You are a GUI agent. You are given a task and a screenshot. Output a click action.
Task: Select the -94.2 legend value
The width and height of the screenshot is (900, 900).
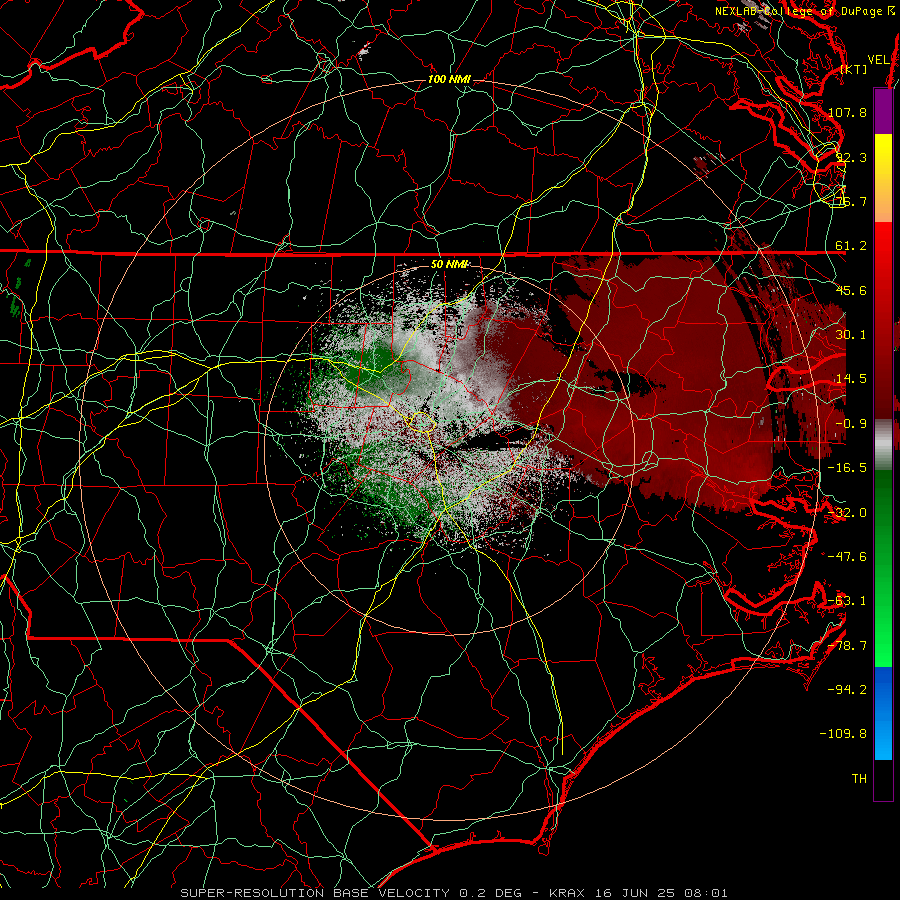[847, 690]
